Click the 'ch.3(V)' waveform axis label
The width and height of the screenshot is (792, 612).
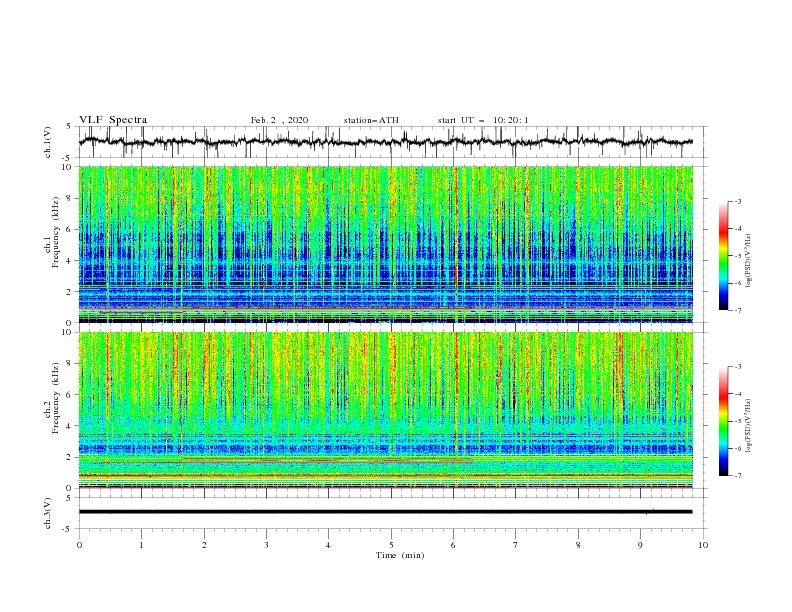tap(48, 513)
